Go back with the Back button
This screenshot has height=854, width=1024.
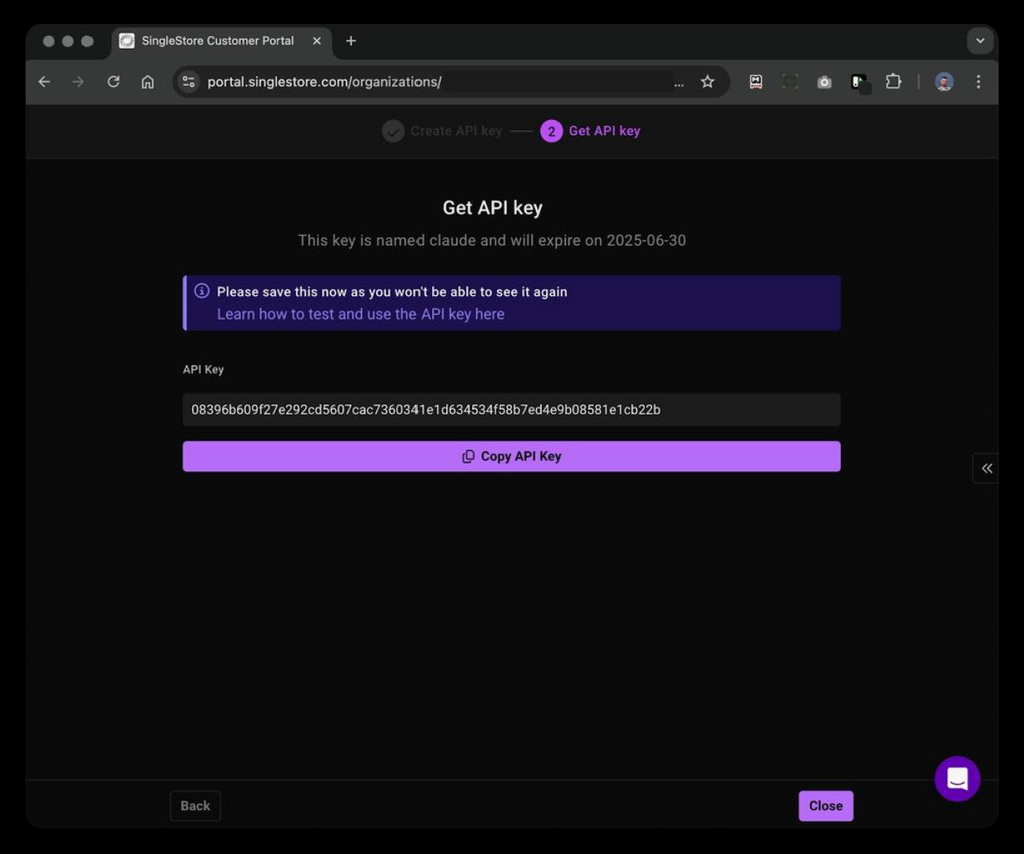click(x=195, y=806)
